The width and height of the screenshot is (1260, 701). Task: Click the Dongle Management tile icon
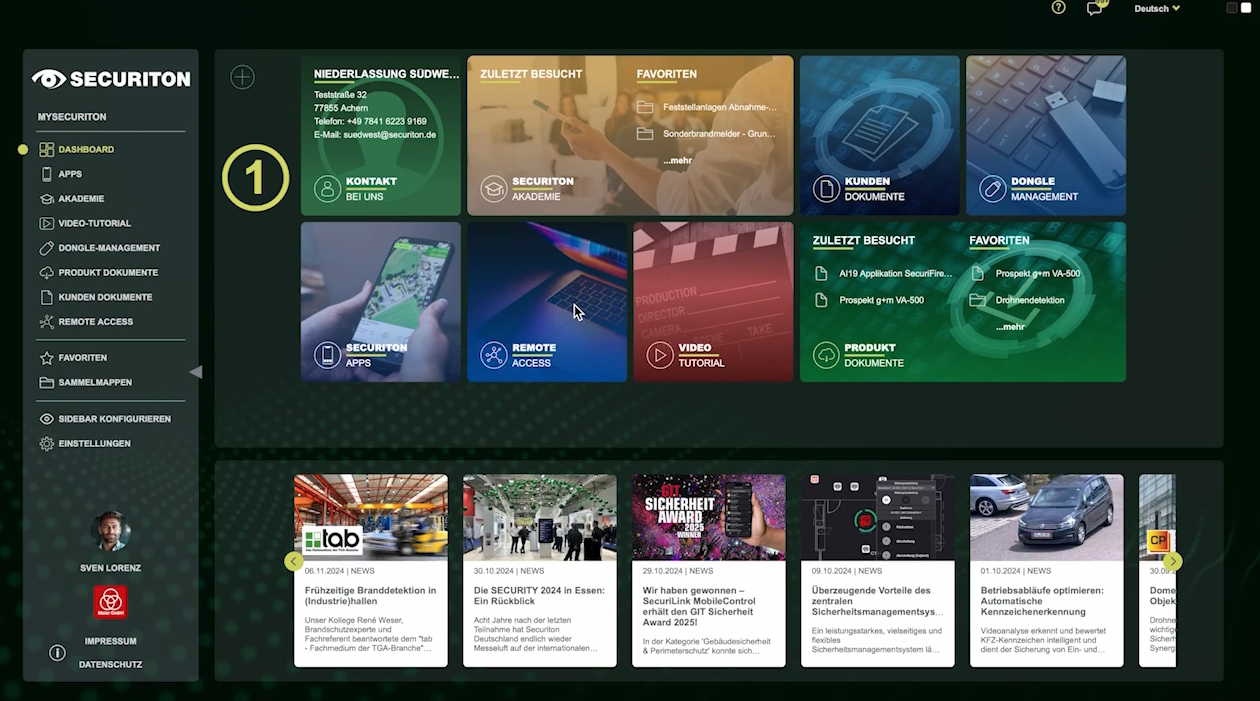coord(992,189)
